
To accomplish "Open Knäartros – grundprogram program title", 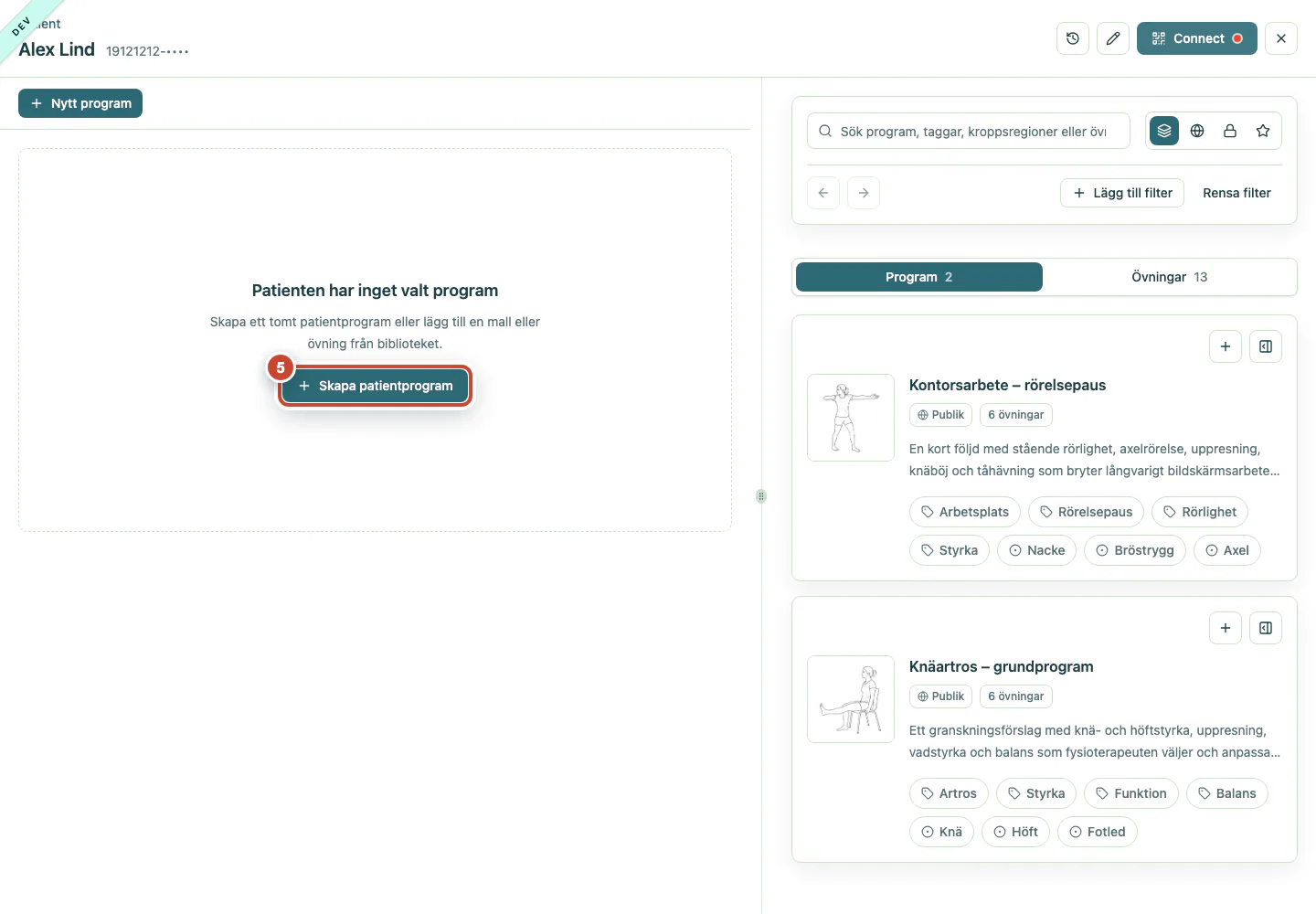I will click(x=1001, y=666).
